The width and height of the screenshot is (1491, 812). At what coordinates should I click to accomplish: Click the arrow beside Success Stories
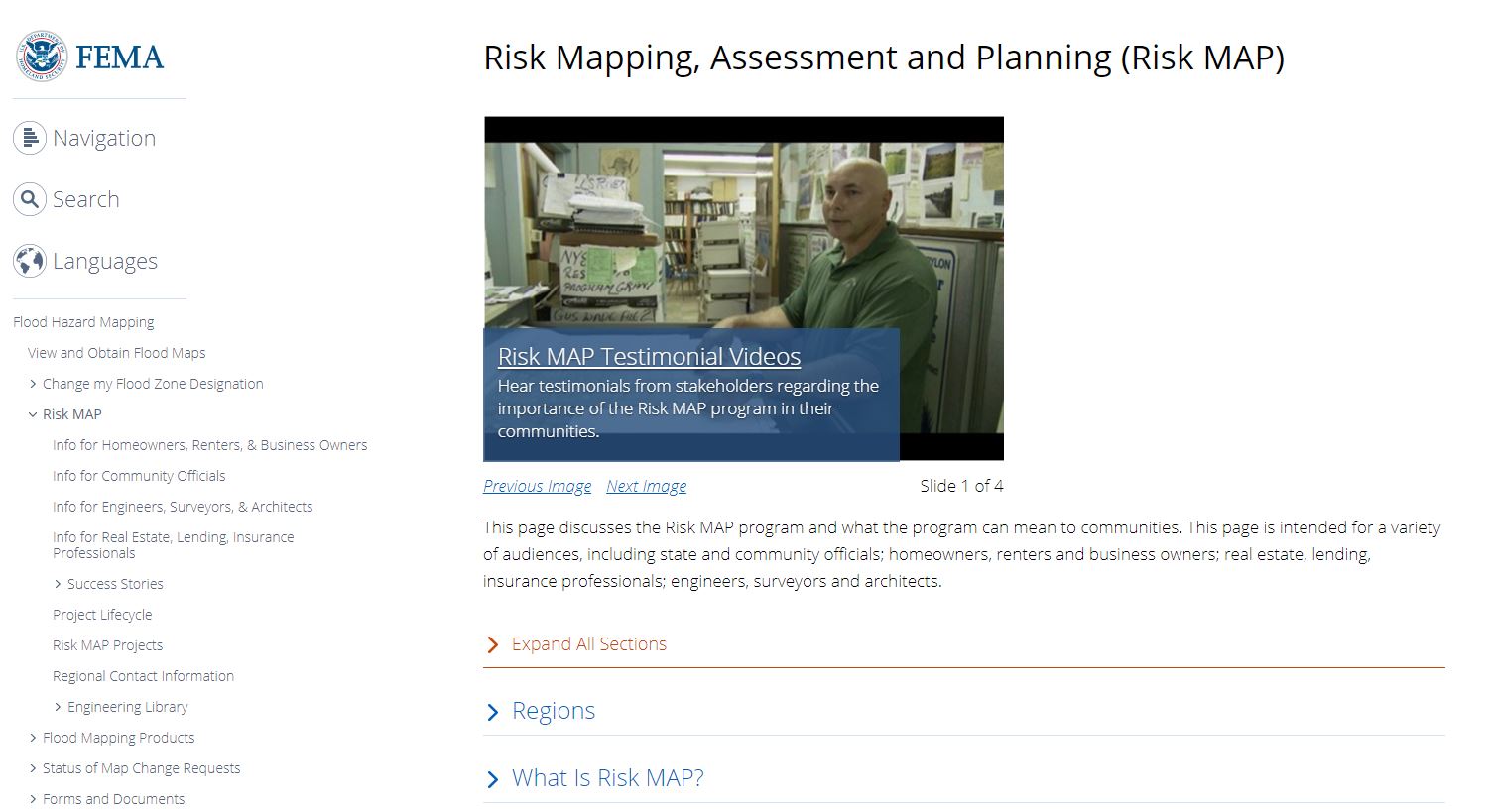click(57, 584)
